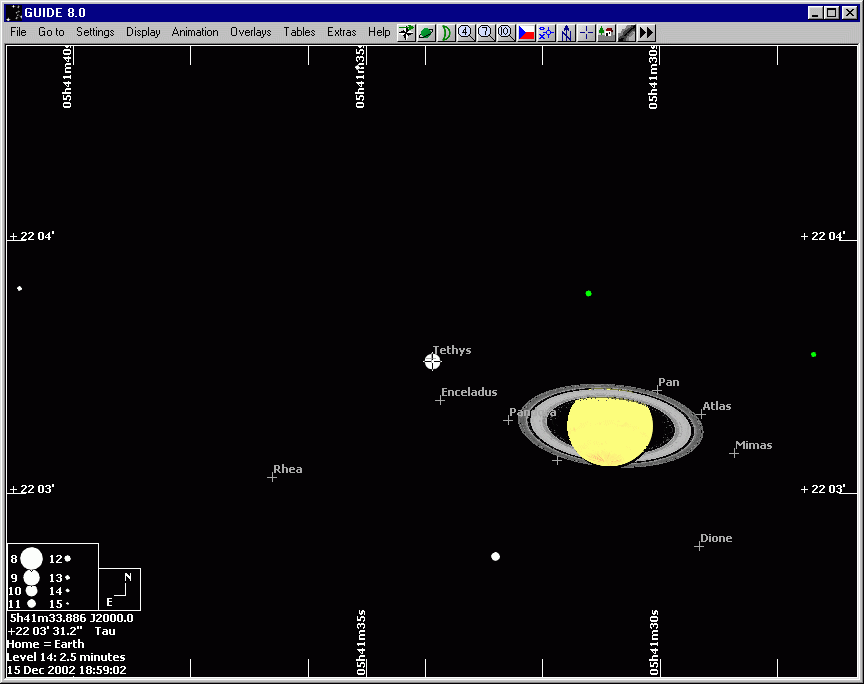Open the File menu

coord(18,32)
